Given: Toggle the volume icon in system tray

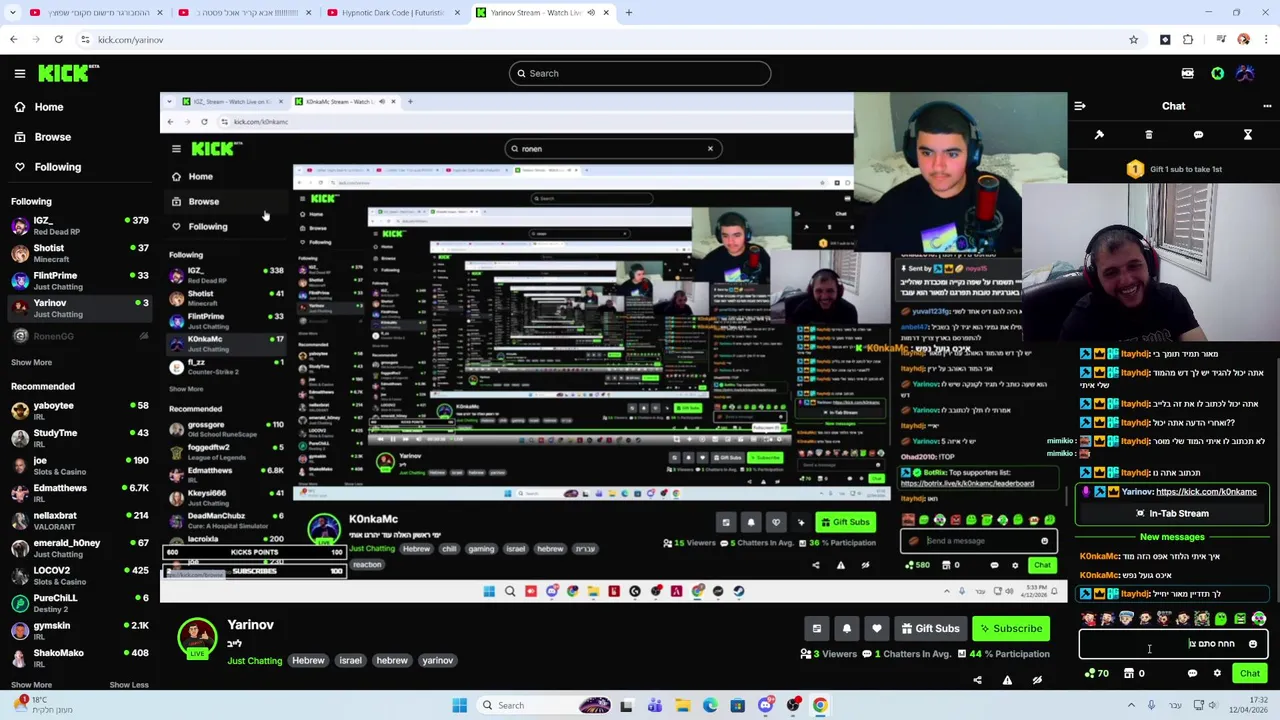Looking at the screenshot, I should tap(1212, 705).
